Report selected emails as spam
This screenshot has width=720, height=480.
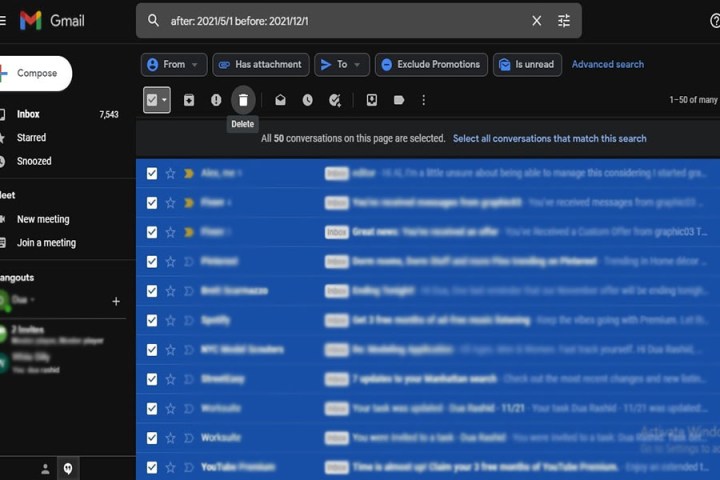click(216, 100)
